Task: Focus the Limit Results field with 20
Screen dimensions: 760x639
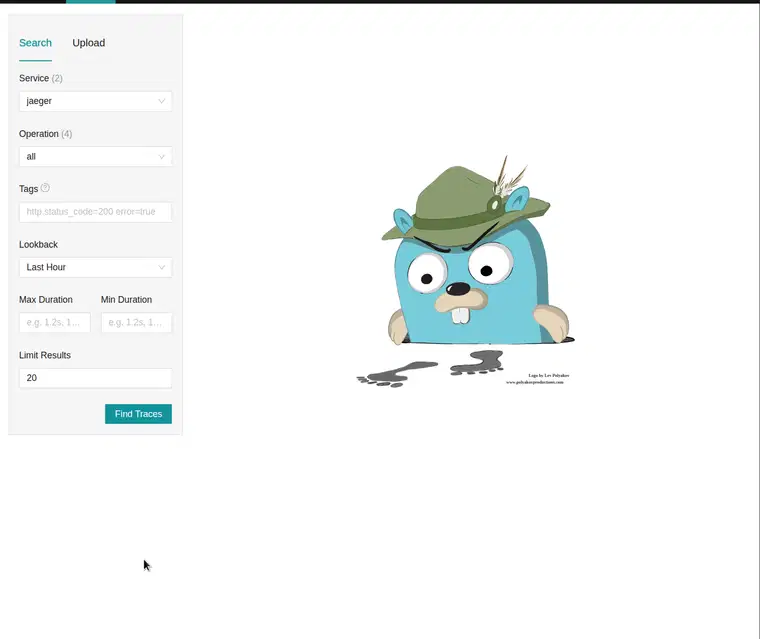Action: pos(95,378)
